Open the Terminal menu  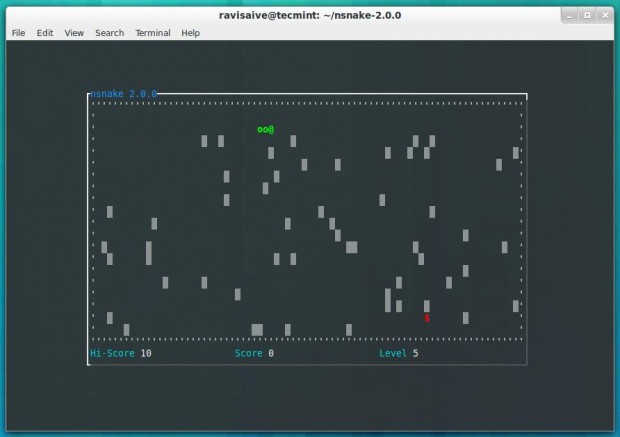[x=153, y=33]
